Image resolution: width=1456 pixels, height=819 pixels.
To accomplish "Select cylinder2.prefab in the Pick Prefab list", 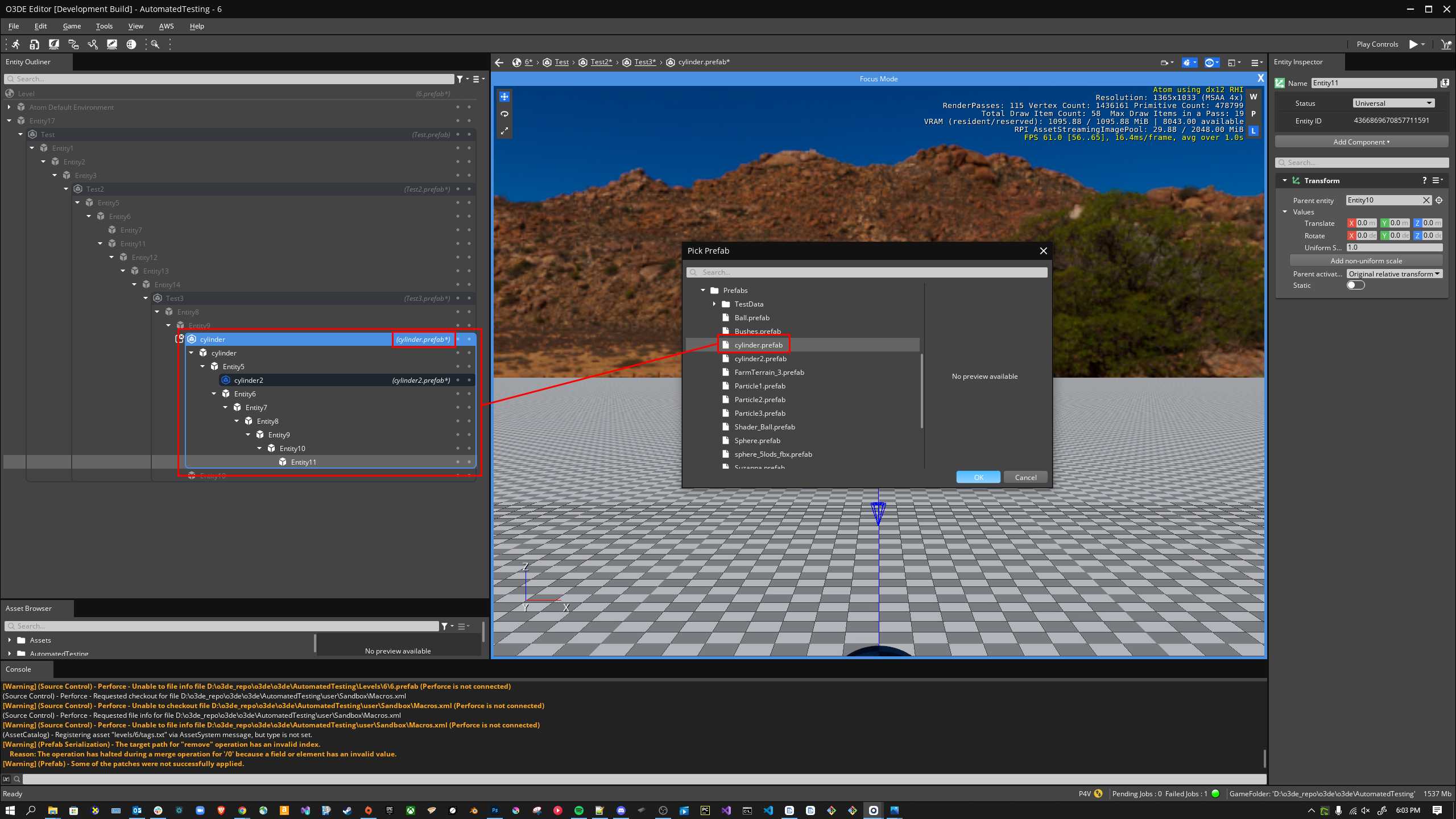I will (x=760, y=358).
